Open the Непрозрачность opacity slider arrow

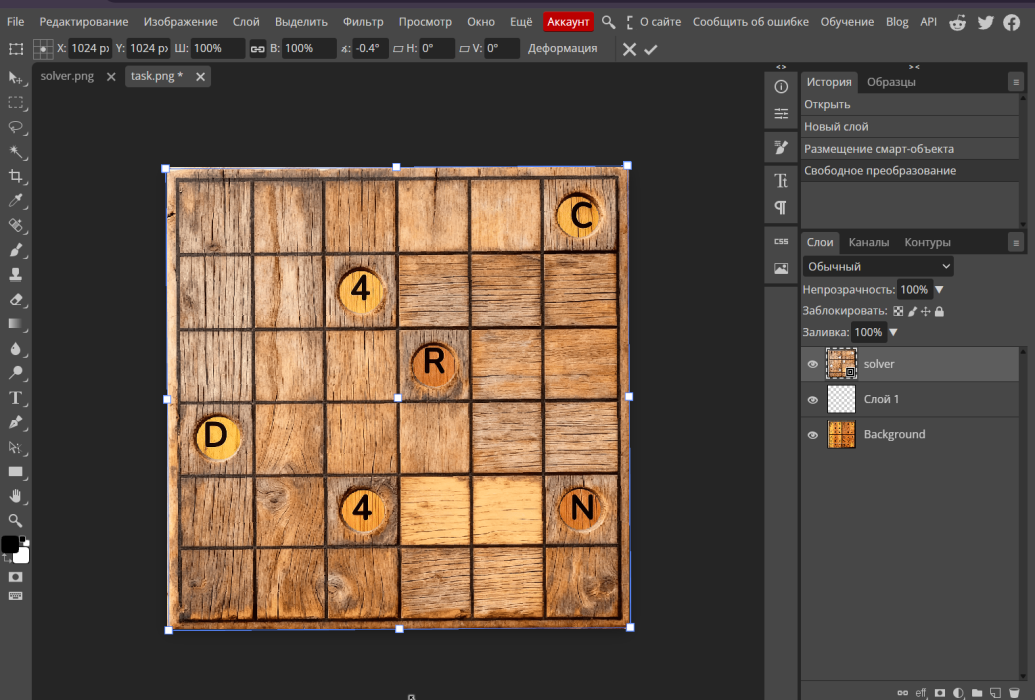point(939,290)
